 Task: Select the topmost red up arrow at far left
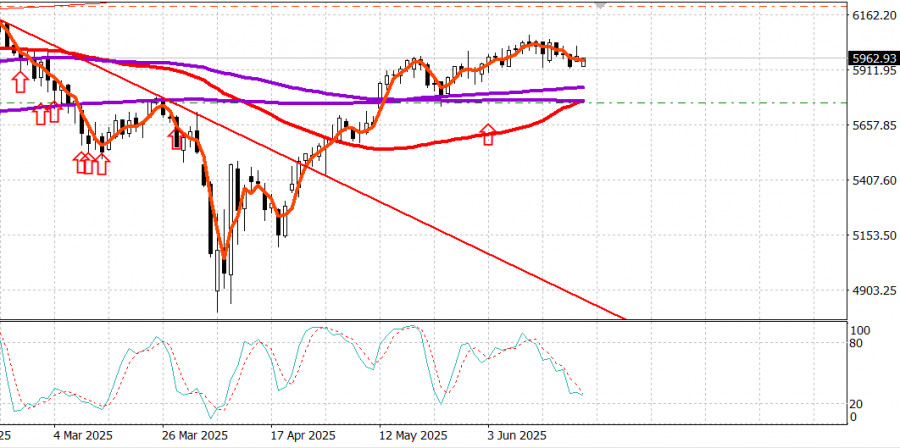(x=20, y=81)
